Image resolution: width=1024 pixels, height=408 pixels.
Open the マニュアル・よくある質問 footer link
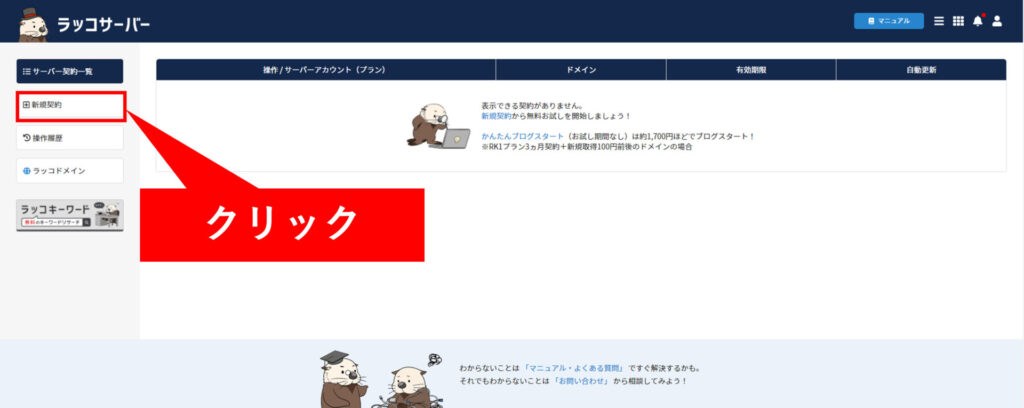[x=574, y=368]
